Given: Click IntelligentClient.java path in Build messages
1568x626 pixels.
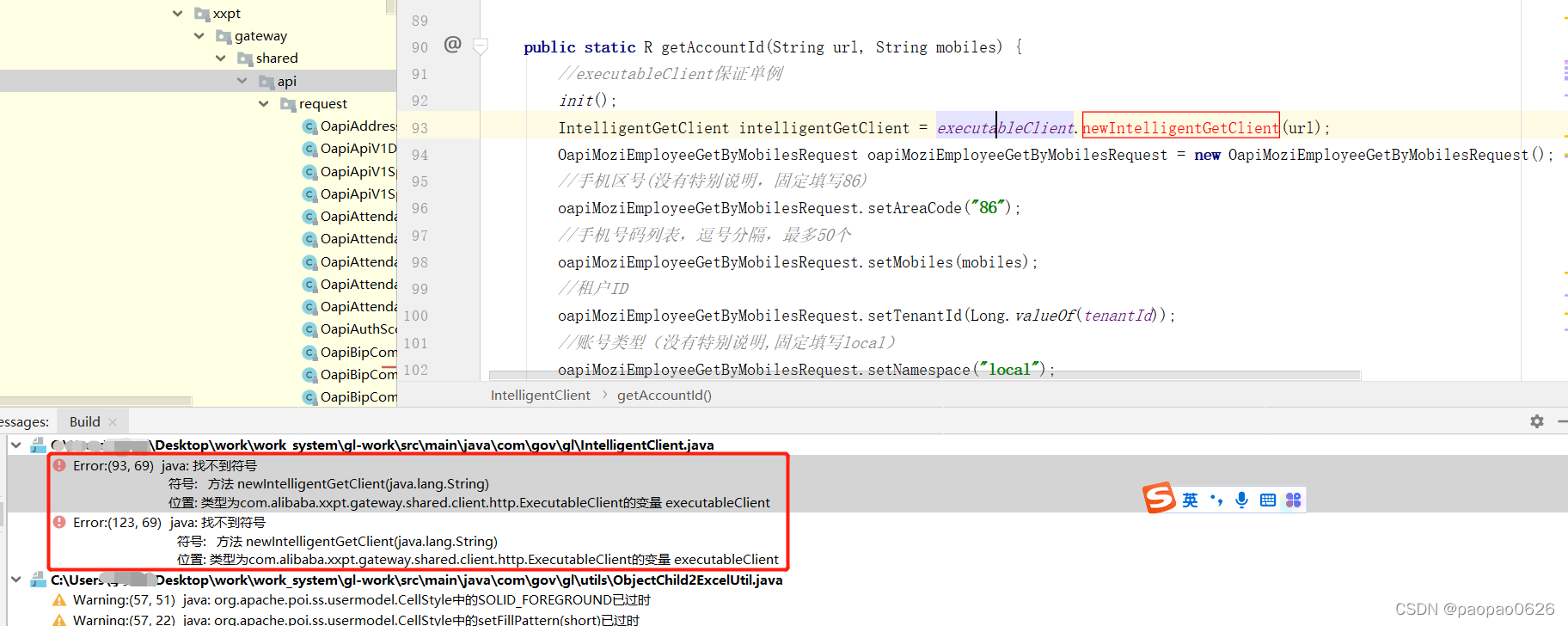Looking at the screenshot, I should click(x=382, y=445).
